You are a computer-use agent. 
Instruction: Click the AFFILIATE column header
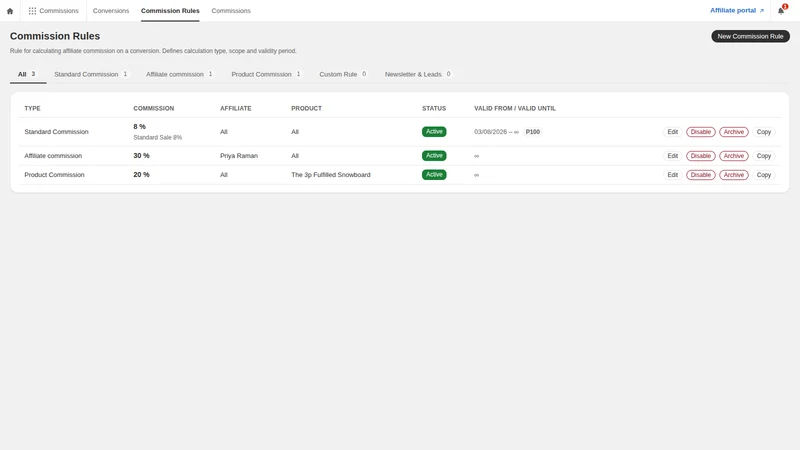(236, 108)
